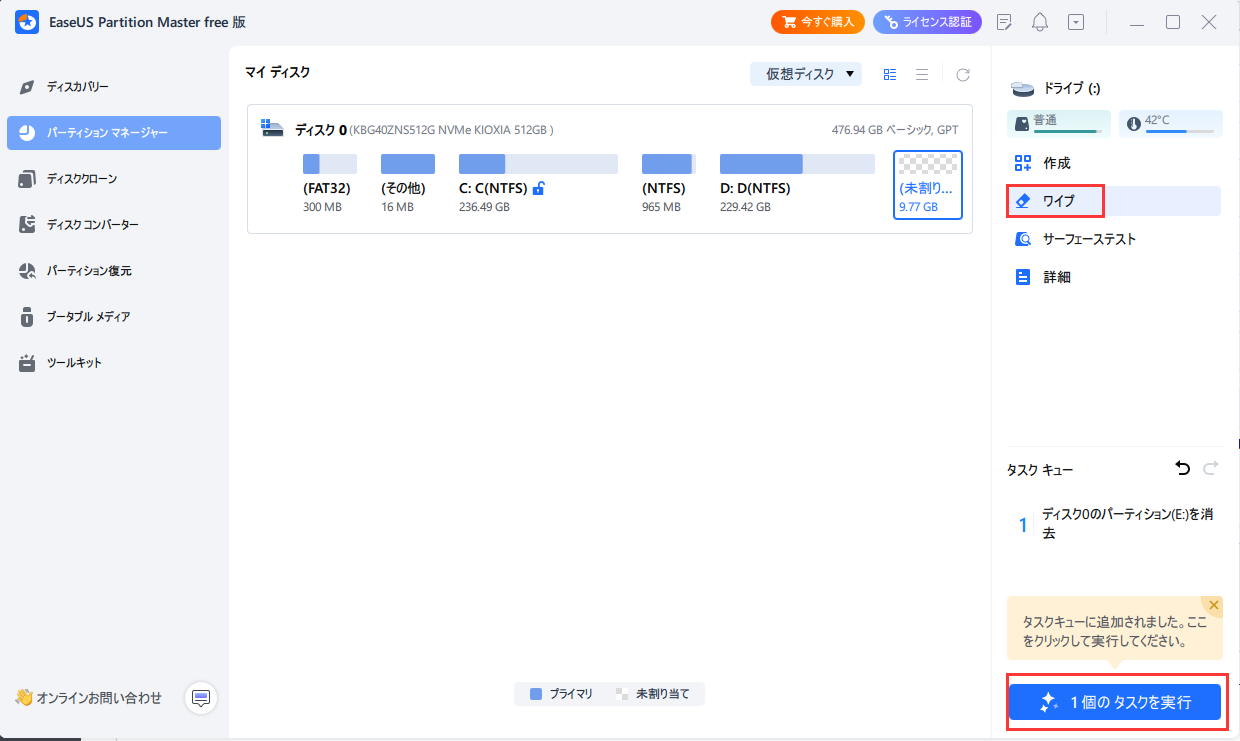Viewport: 1240px width, 741px height.
Task: Go to ディスク コンバーター in sidebar
Action: [114, 225]
